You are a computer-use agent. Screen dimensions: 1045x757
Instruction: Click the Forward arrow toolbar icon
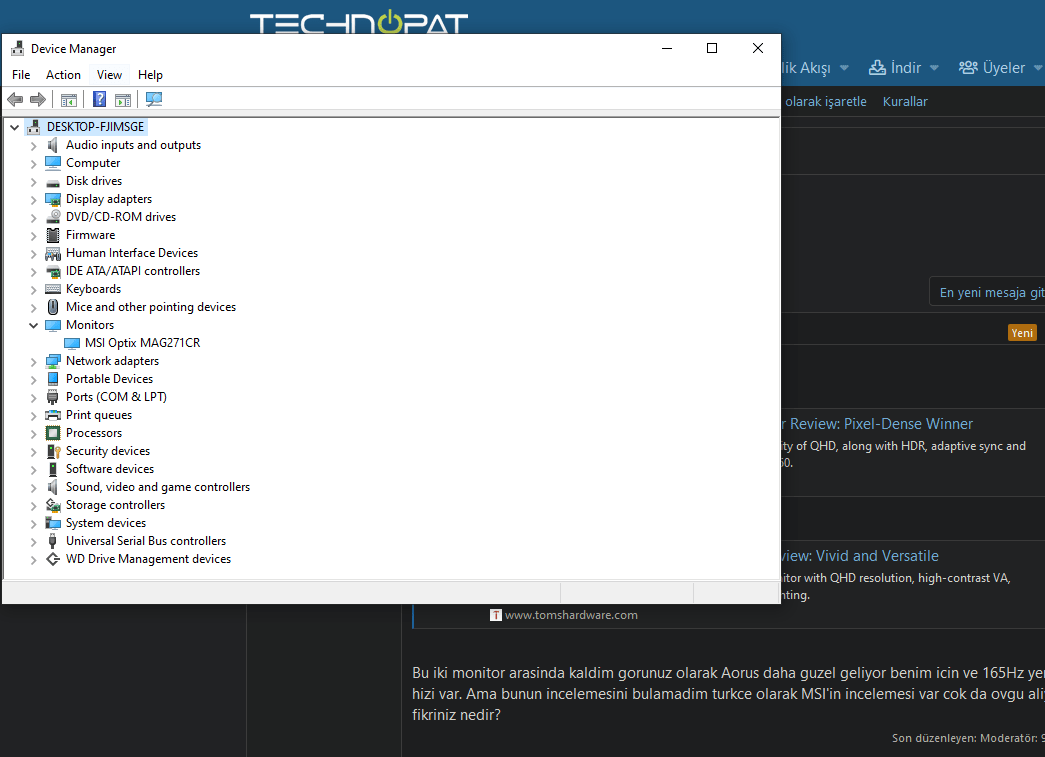pyautogui.click(x=38, y=99)
